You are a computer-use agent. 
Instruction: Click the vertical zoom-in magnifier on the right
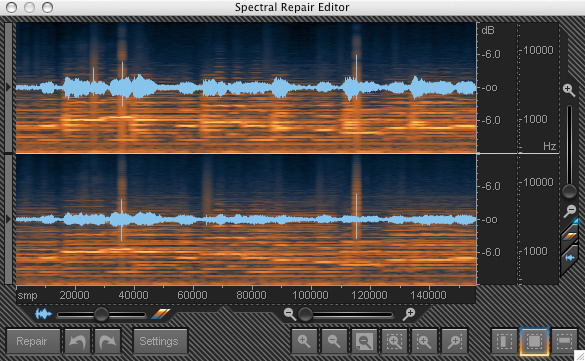pos(569,90)
